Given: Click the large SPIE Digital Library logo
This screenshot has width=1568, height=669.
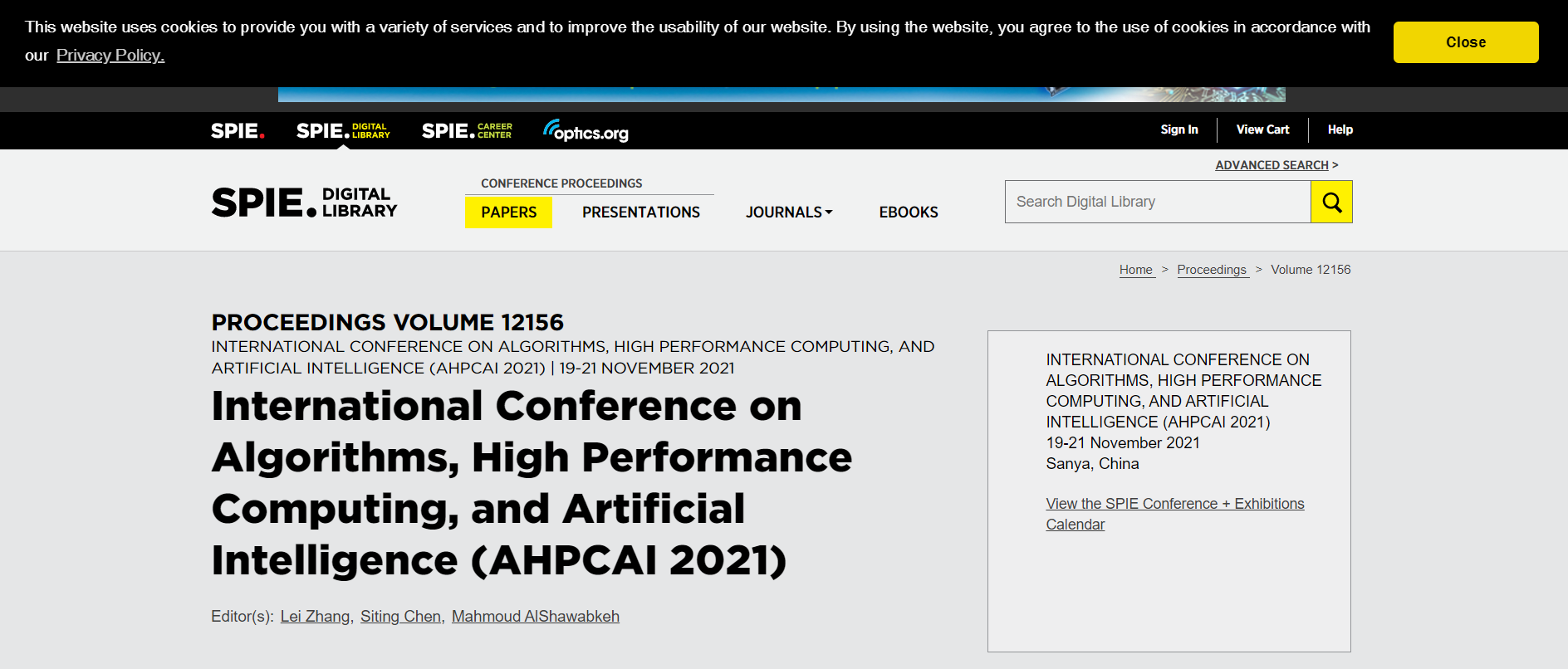Looking at the screenshot, I should pyautogui.click(x=304, y=202).
